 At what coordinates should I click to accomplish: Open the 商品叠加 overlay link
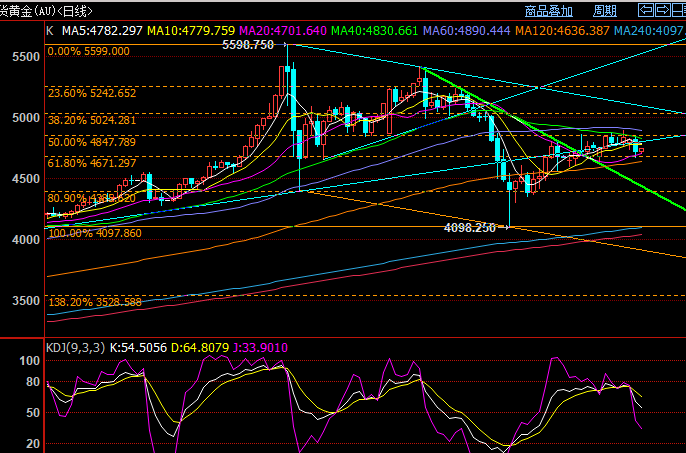click(x=549, y=11)
